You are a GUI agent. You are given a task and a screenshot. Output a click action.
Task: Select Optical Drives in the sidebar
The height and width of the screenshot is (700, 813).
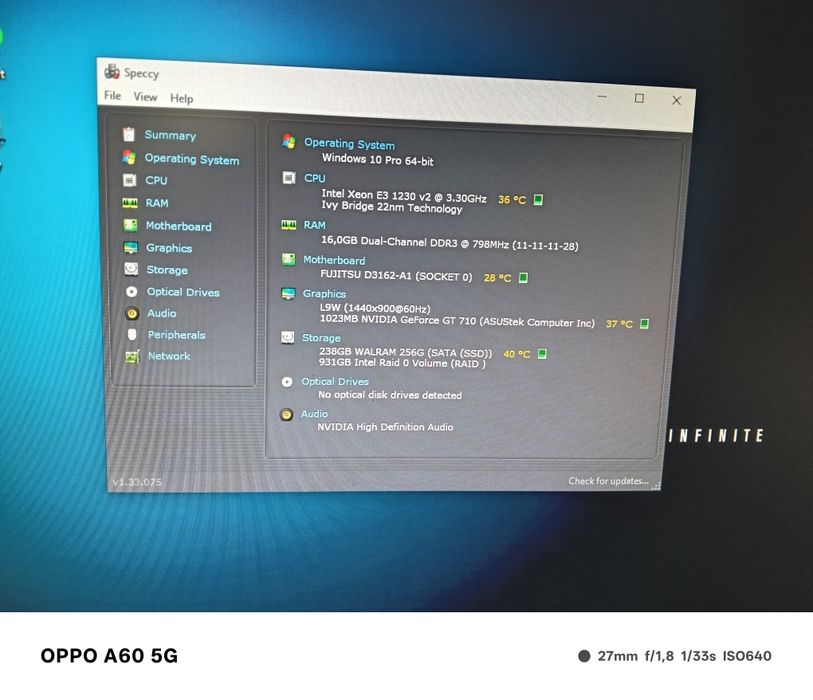pos(183,292)
